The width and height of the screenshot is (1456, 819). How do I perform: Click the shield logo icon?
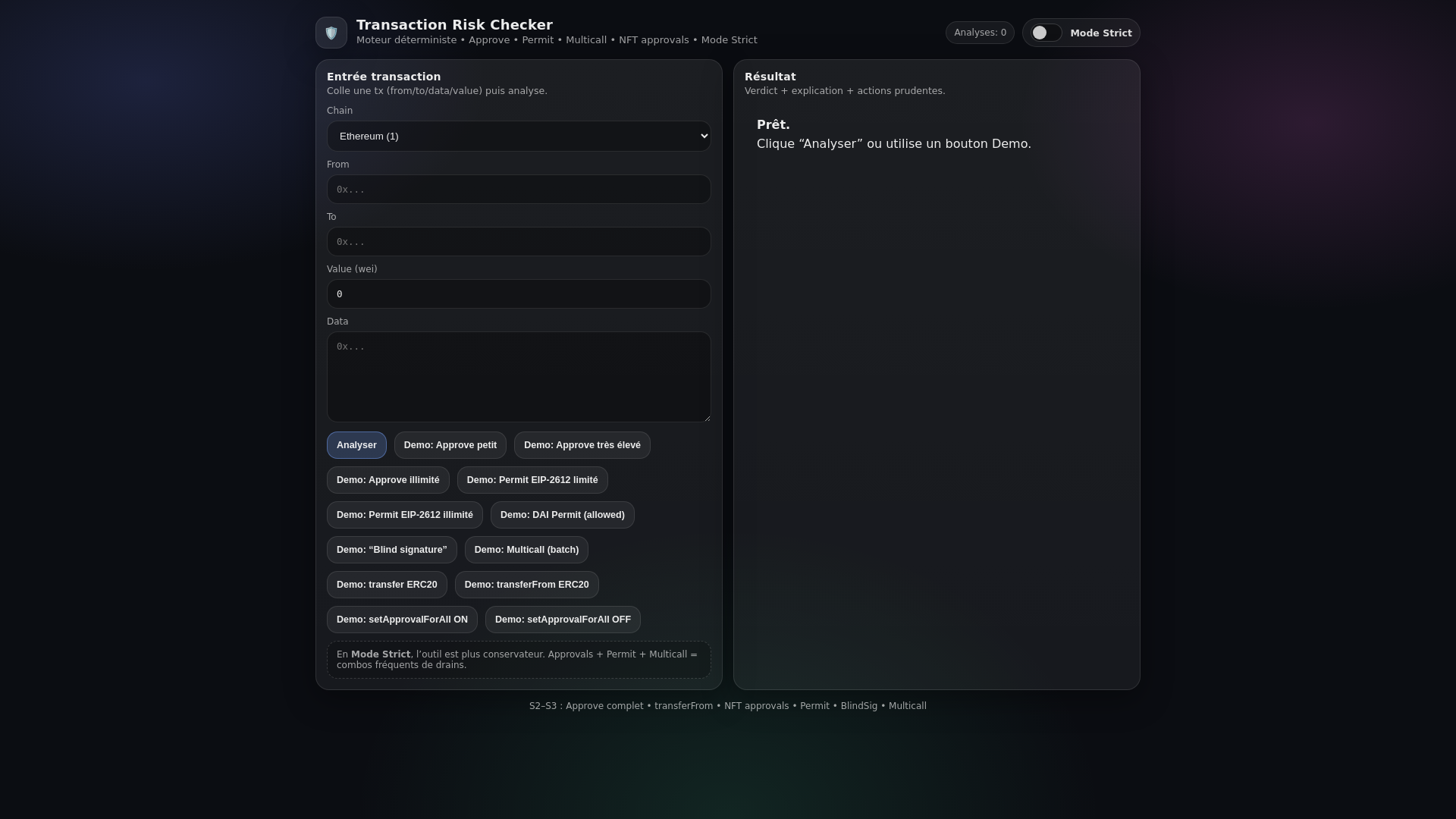(331, 33)
